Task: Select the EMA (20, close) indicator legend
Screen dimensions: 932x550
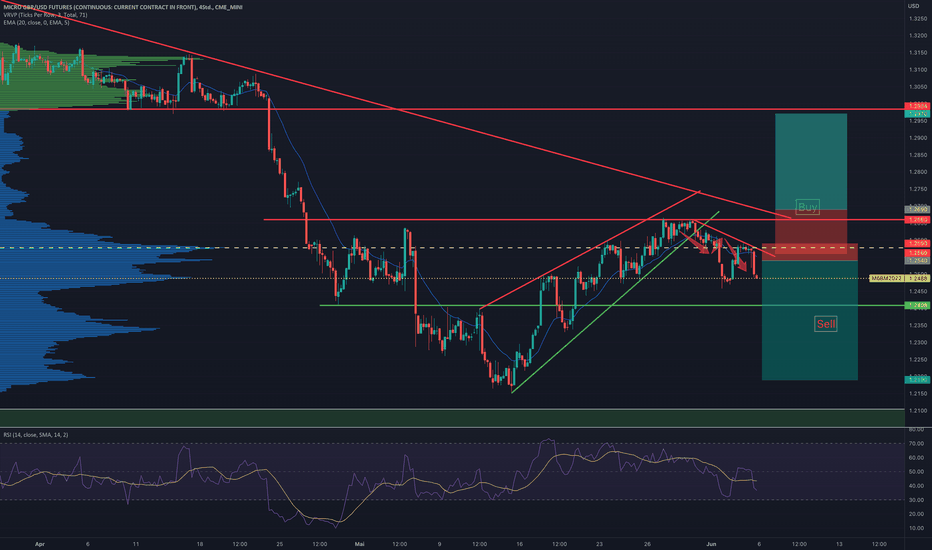Action: click(36, 23)
